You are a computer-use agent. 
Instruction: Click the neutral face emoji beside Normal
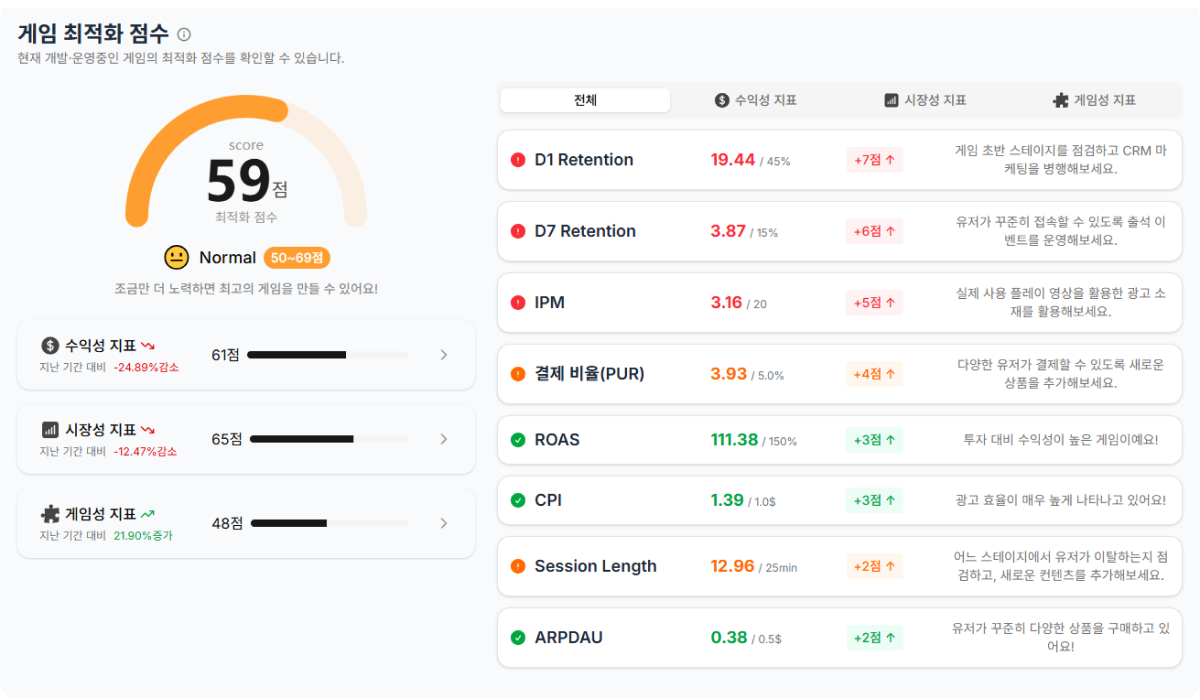tap(177, 257)
